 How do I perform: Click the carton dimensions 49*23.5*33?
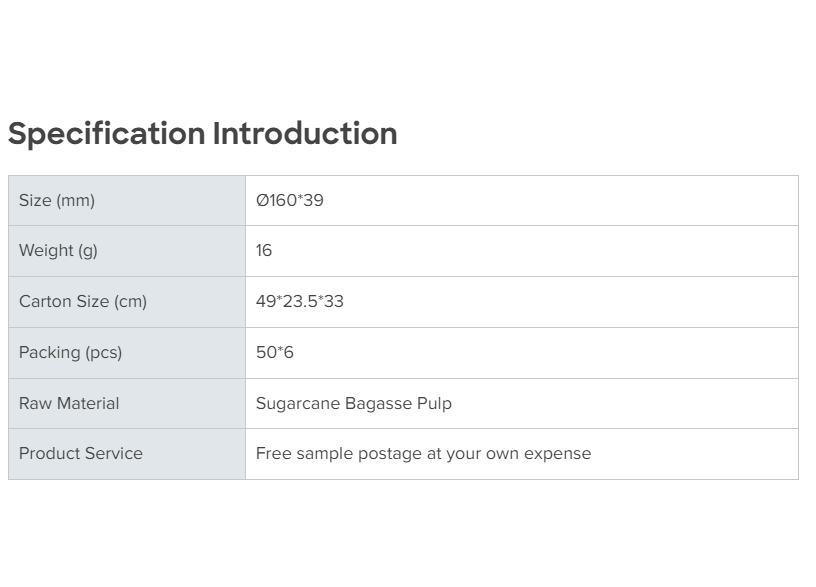300,301
